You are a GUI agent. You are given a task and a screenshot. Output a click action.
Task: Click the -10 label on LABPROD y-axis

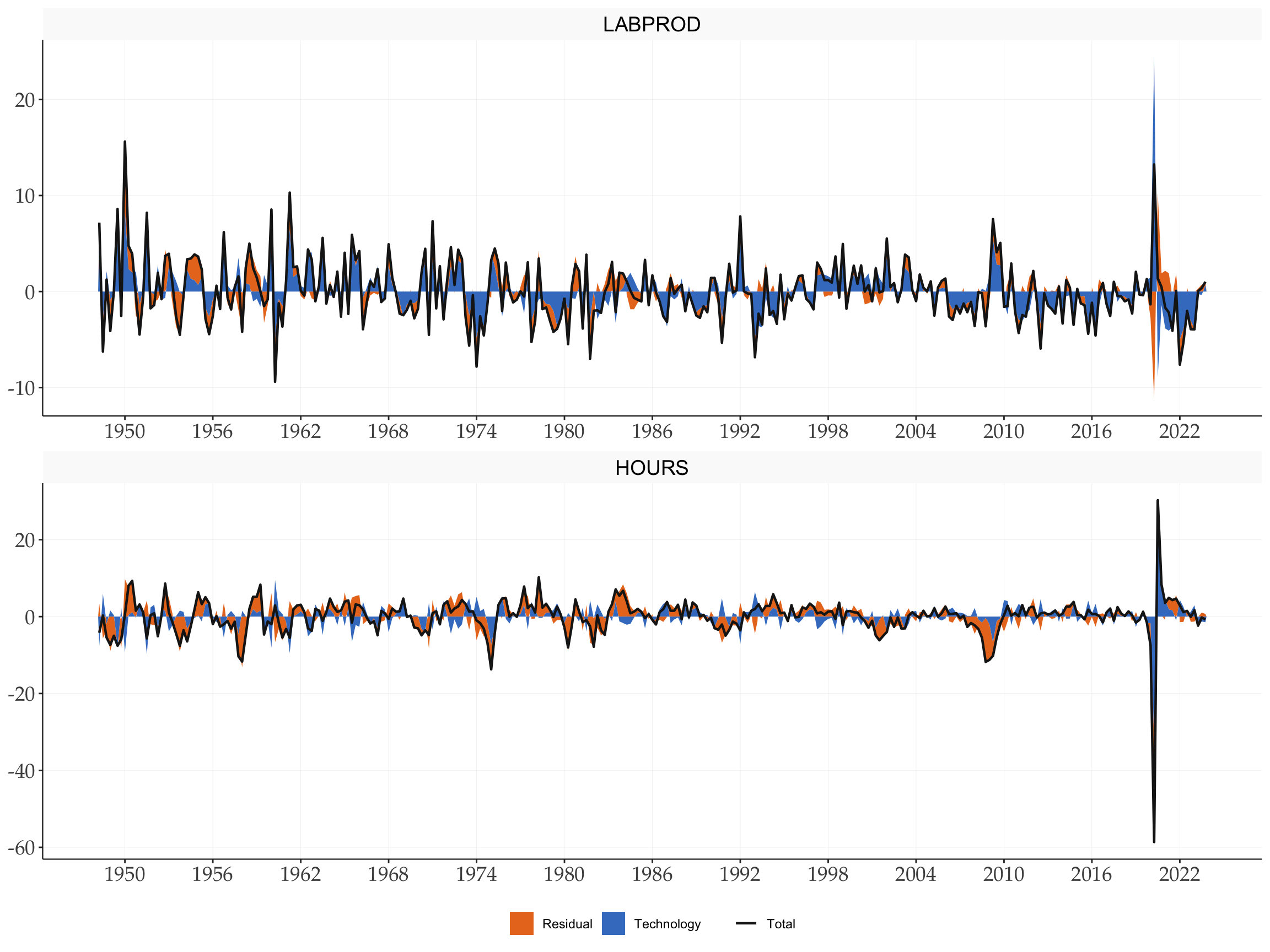[x=22, y=388]
